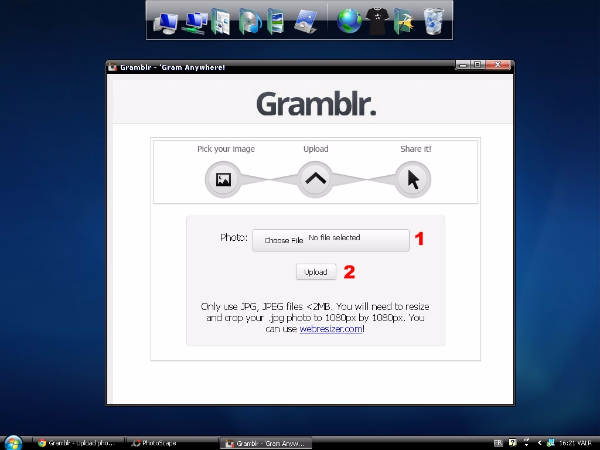Minimize the Gramblr window
This screenshot has height=450, width=600.
tap(463, 65)
